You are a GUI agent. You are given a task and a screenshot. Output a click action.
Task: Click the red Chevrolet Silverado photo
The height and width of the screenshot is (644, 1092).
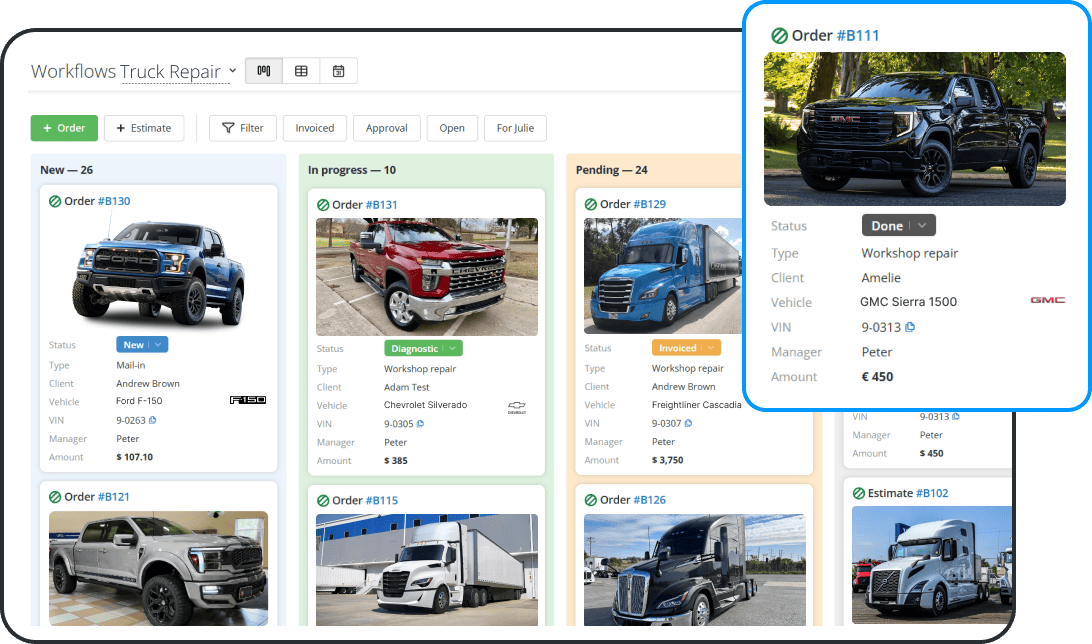coord(427,277)
